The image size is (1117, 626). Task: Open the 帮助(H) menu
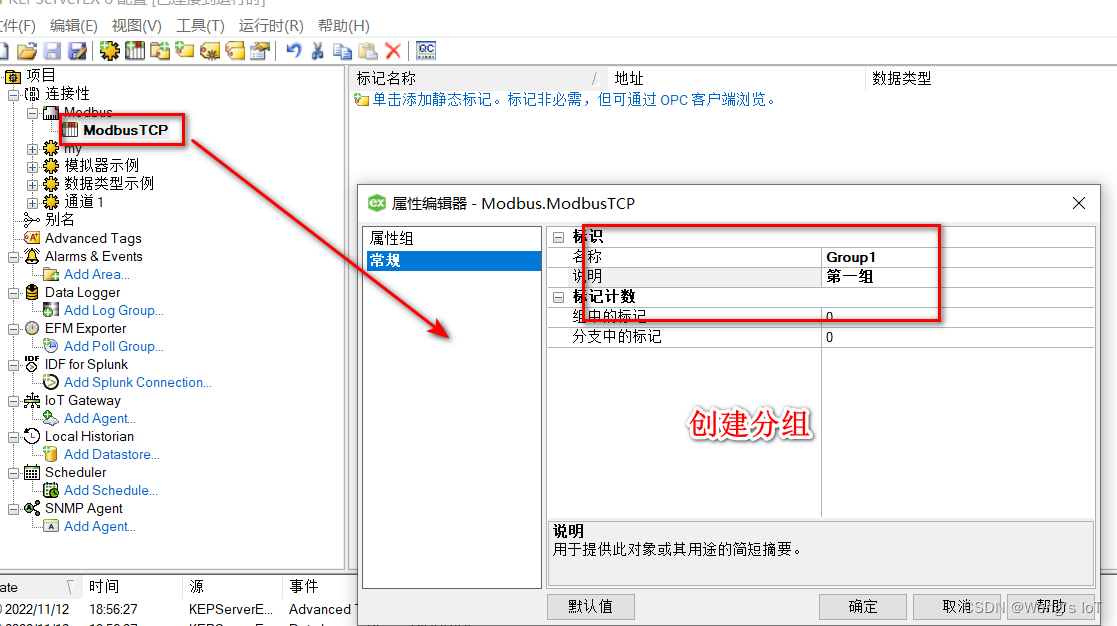click(343, 26)
